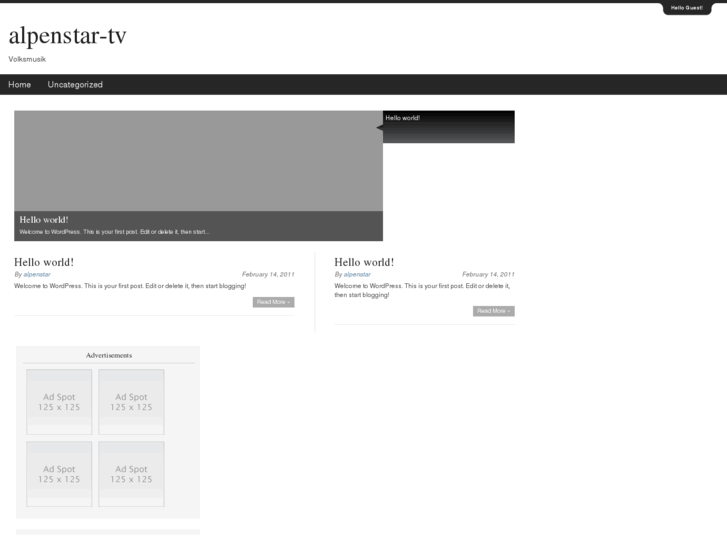Click alpenstar author link in the right post
Screen dimensions: 727x545
pyautogui.click(x=357, y=275)
